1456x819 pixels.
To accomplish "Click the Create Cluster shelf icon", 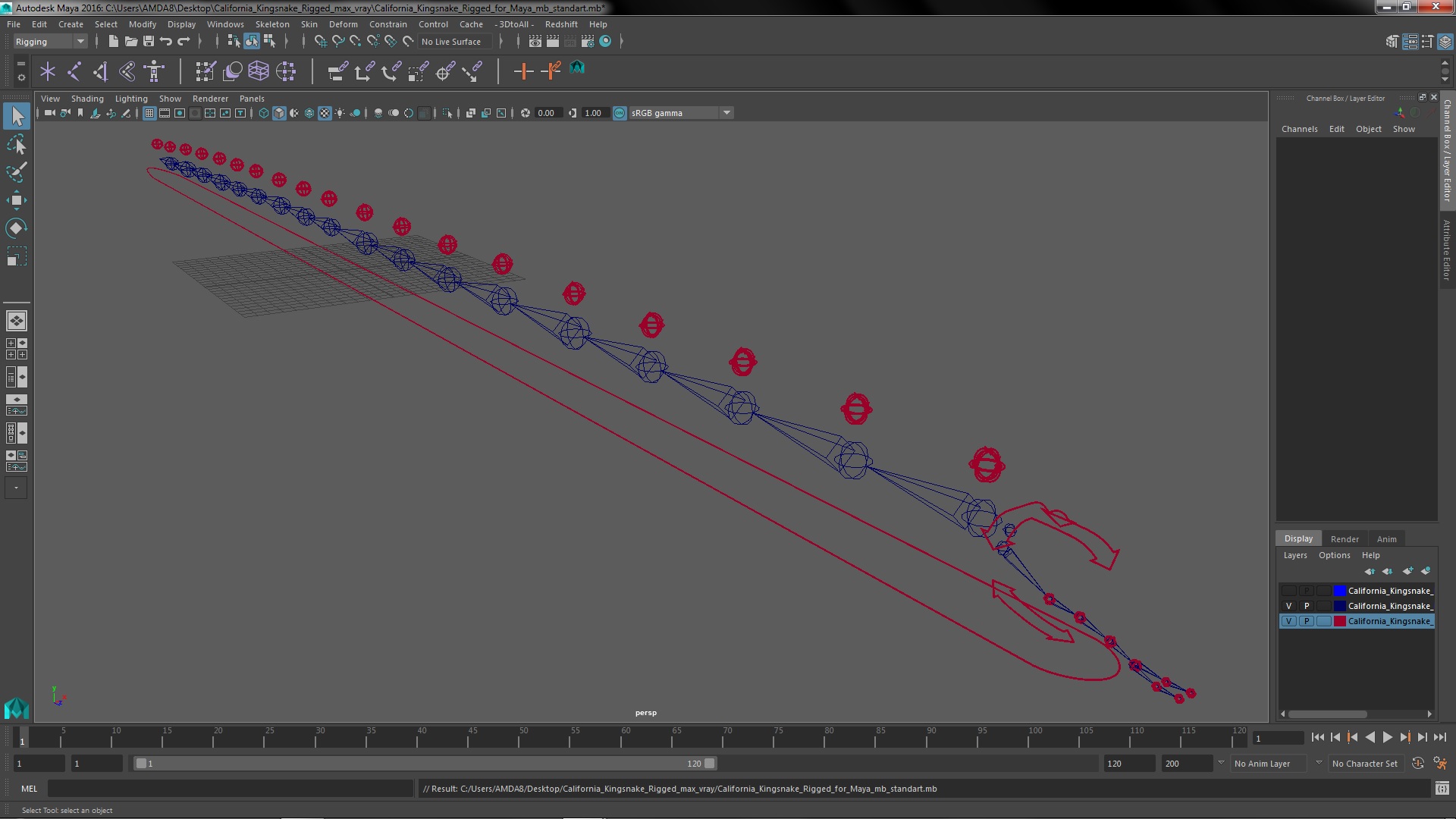I will [286, 71].
